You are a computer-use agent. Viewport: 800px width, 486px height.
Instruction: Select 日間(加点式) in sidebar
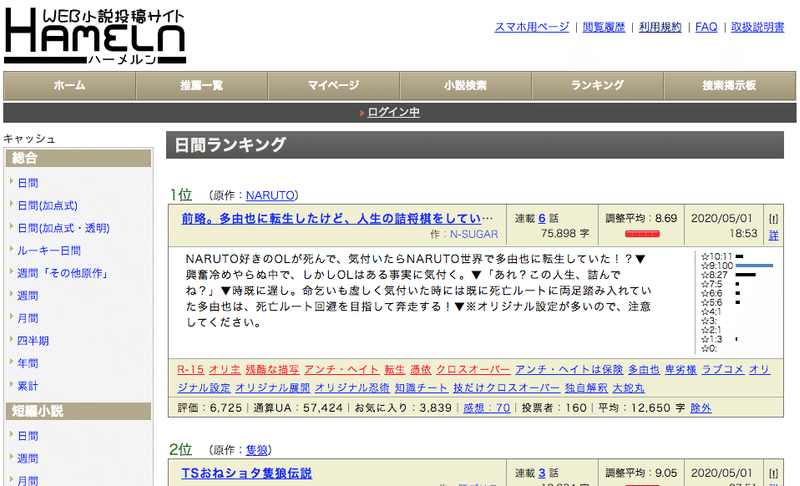(x=47, y=206)
